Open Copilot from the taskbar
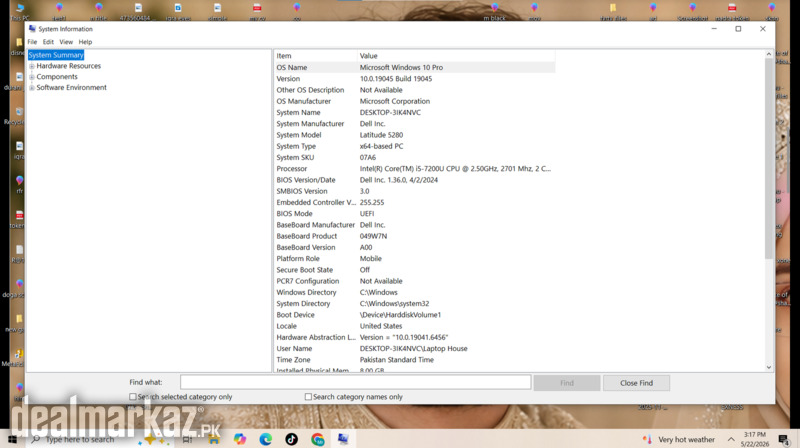This screenshot has width=800, height=448. [240, 439]
